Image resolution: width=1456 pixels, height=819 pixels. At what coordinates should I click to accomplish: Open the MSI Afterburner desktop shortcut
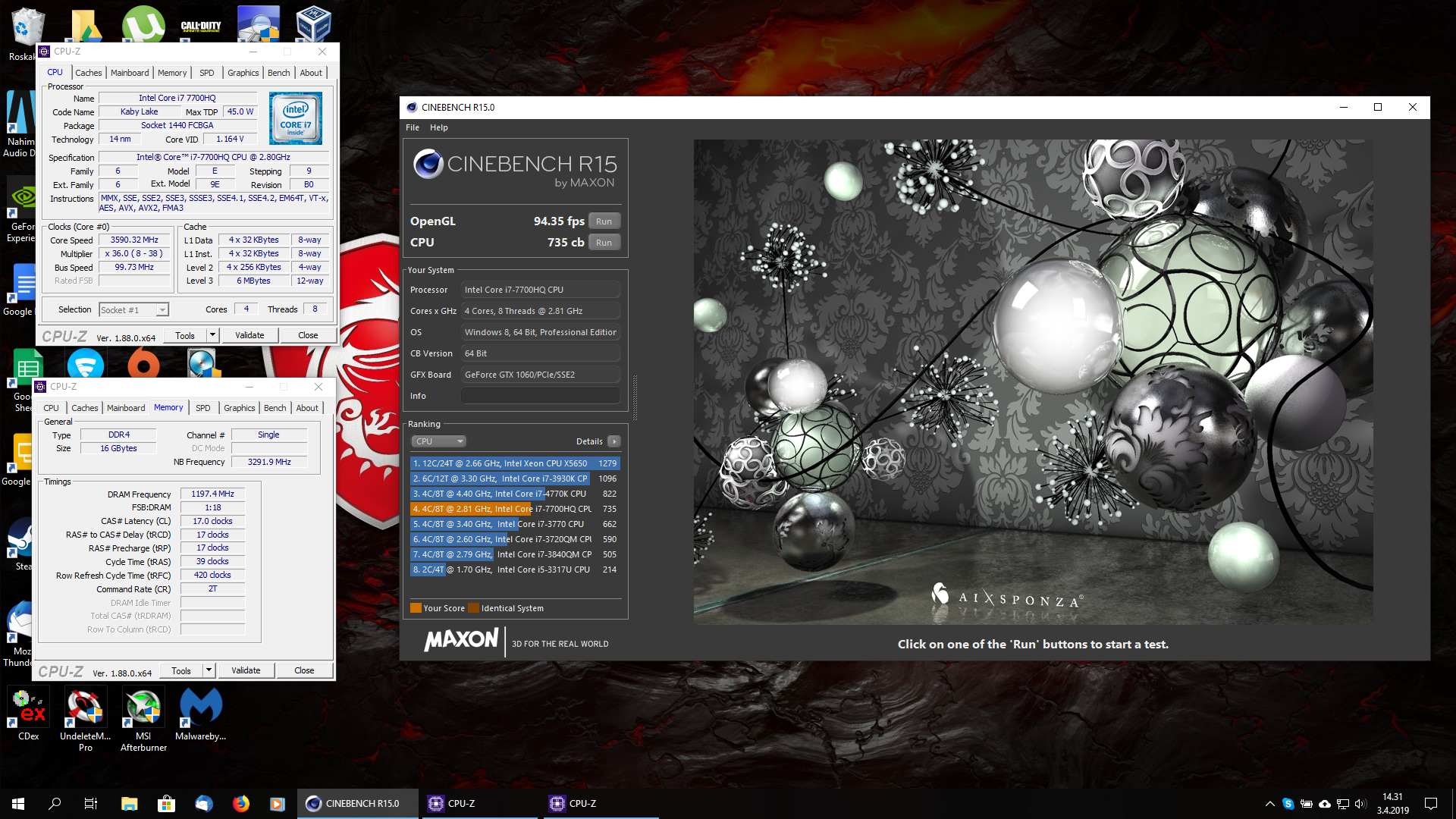click(143, 719)
